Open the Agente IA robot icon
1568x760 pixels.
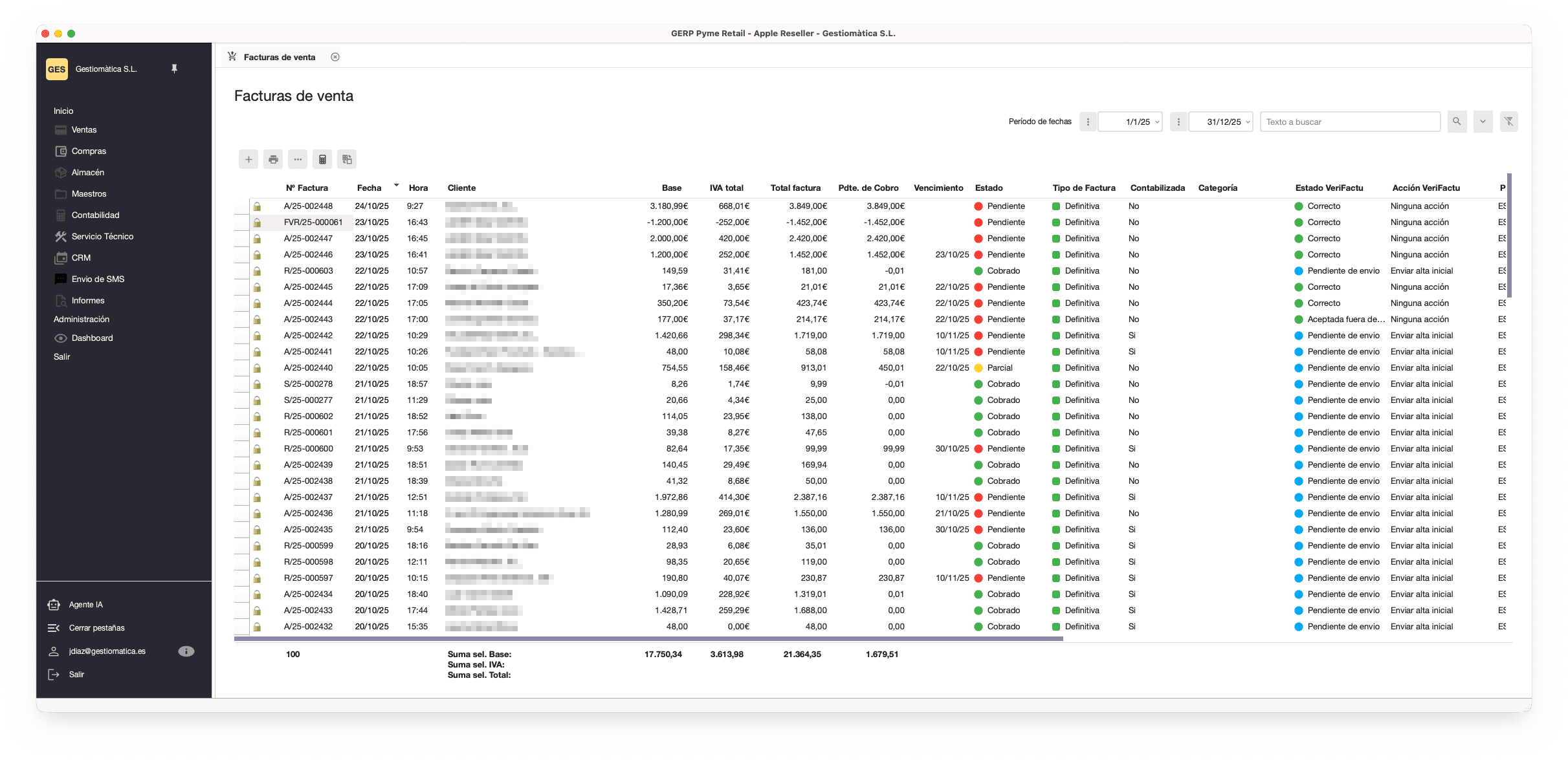(54, 605)
